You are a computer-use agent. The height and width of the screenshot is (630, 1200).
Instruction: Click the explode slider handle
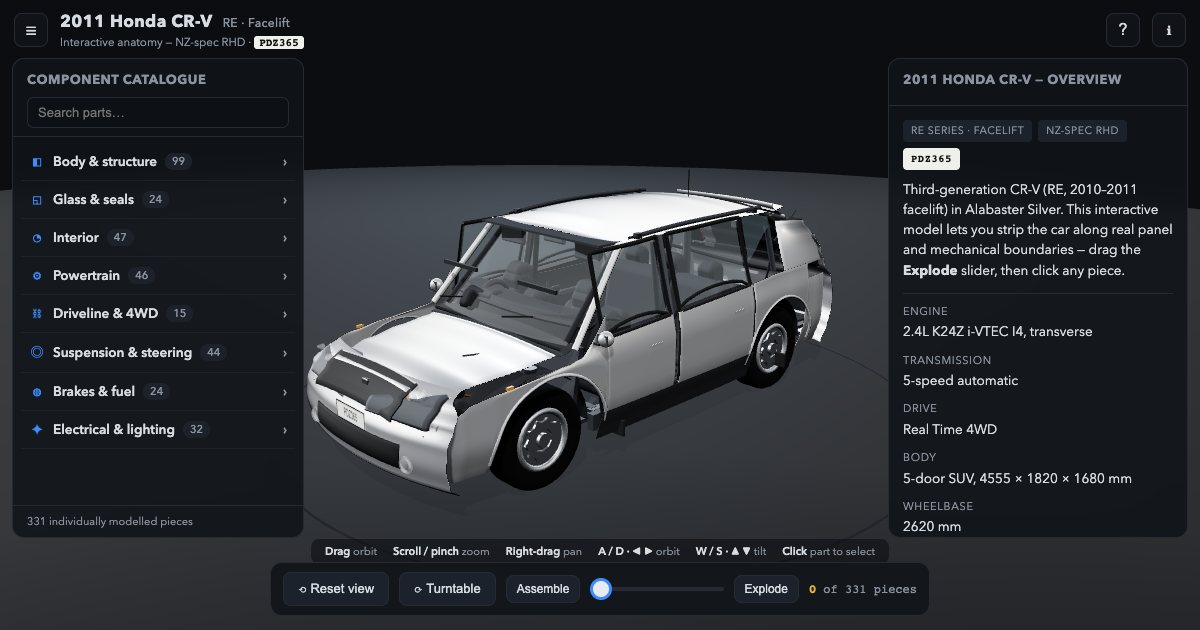(x=601, y=589)
